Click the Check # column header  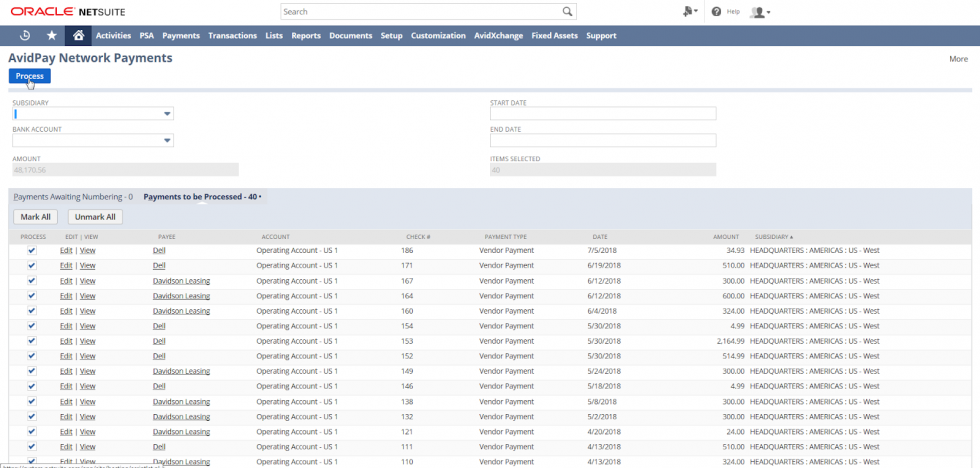click(x=418, y=237)
